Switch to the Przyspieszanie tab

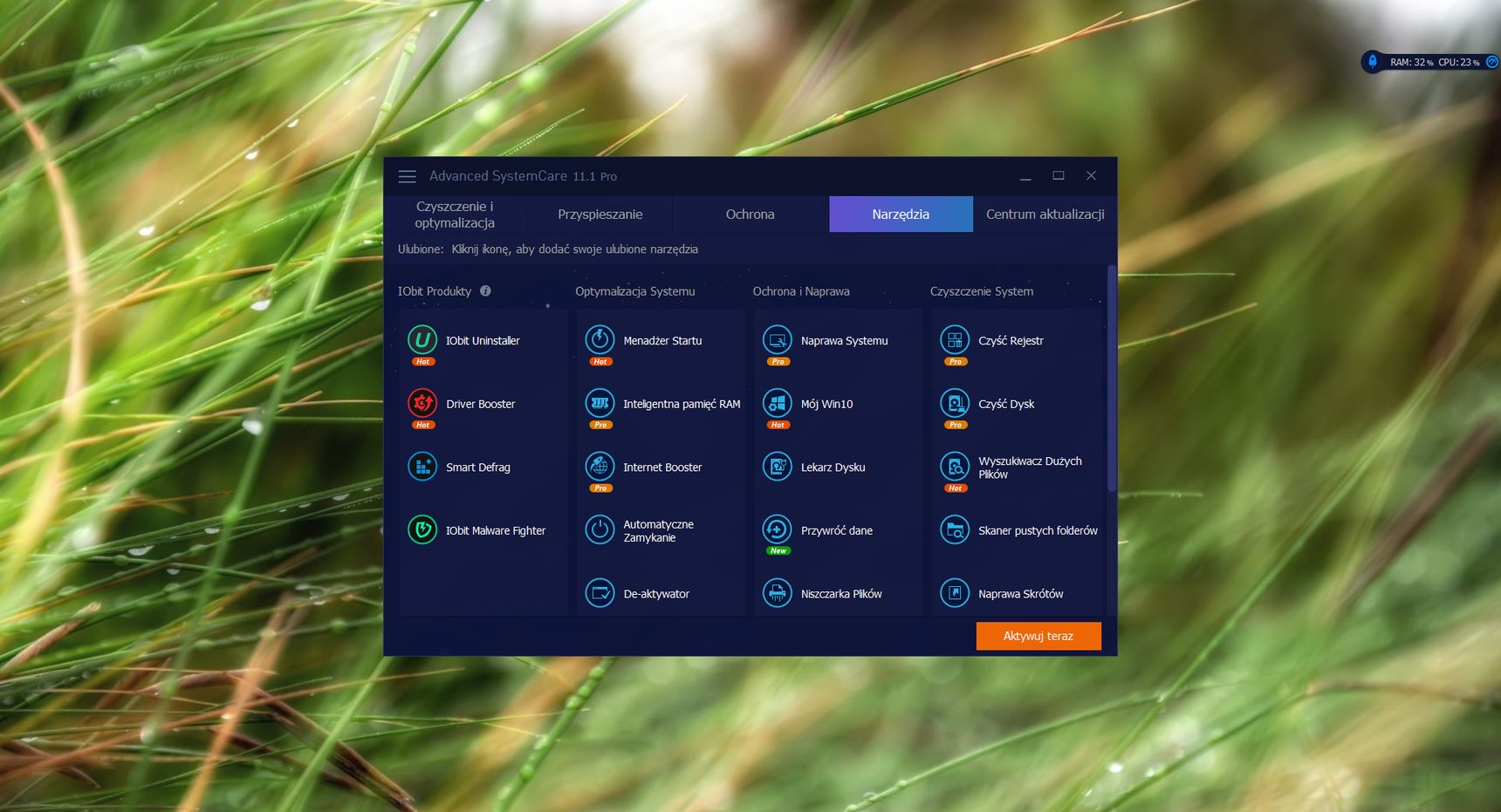click(x=600, y=215)
